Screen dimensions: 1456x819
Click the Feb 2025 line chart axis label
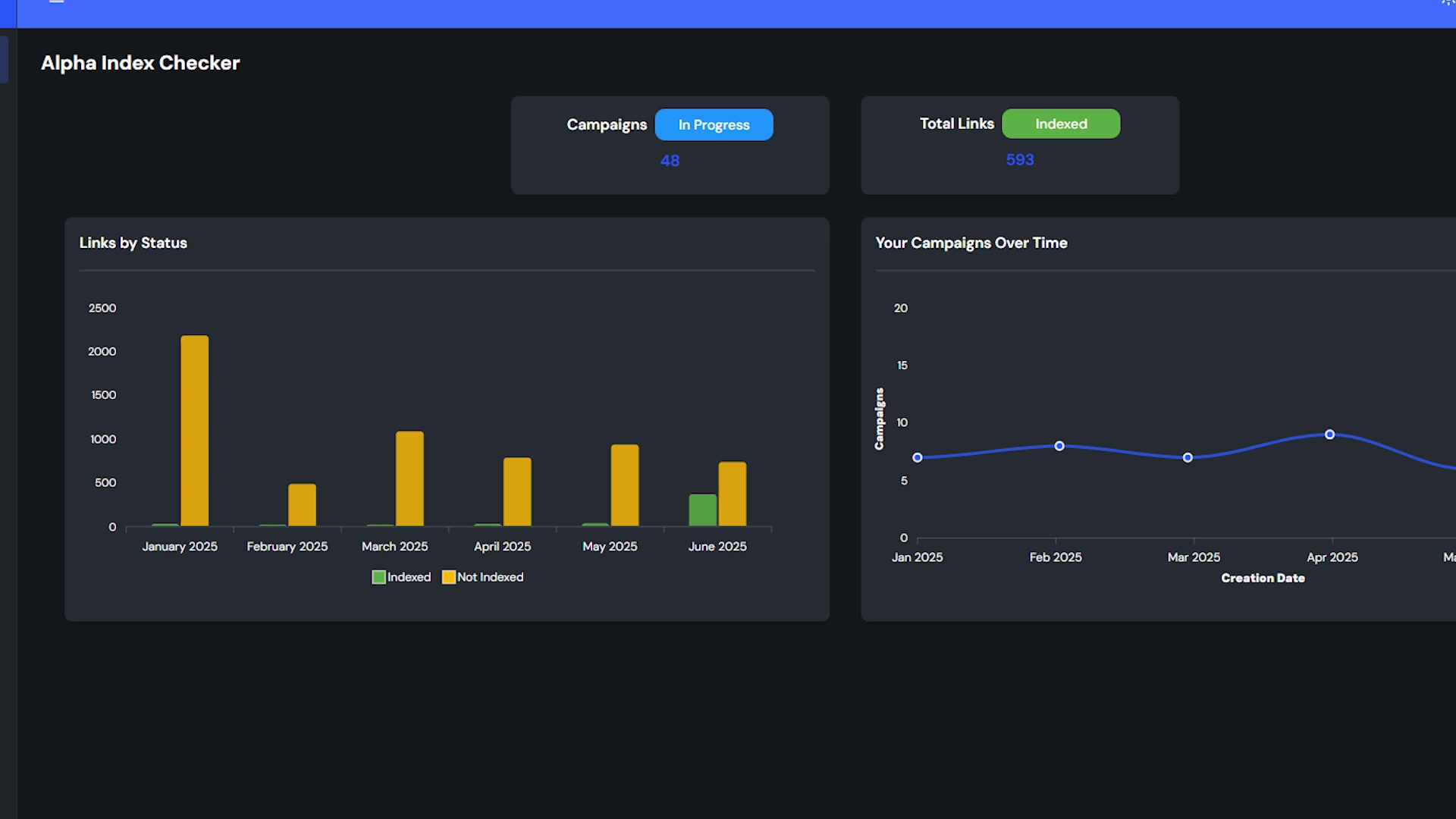click(1056, 557)
